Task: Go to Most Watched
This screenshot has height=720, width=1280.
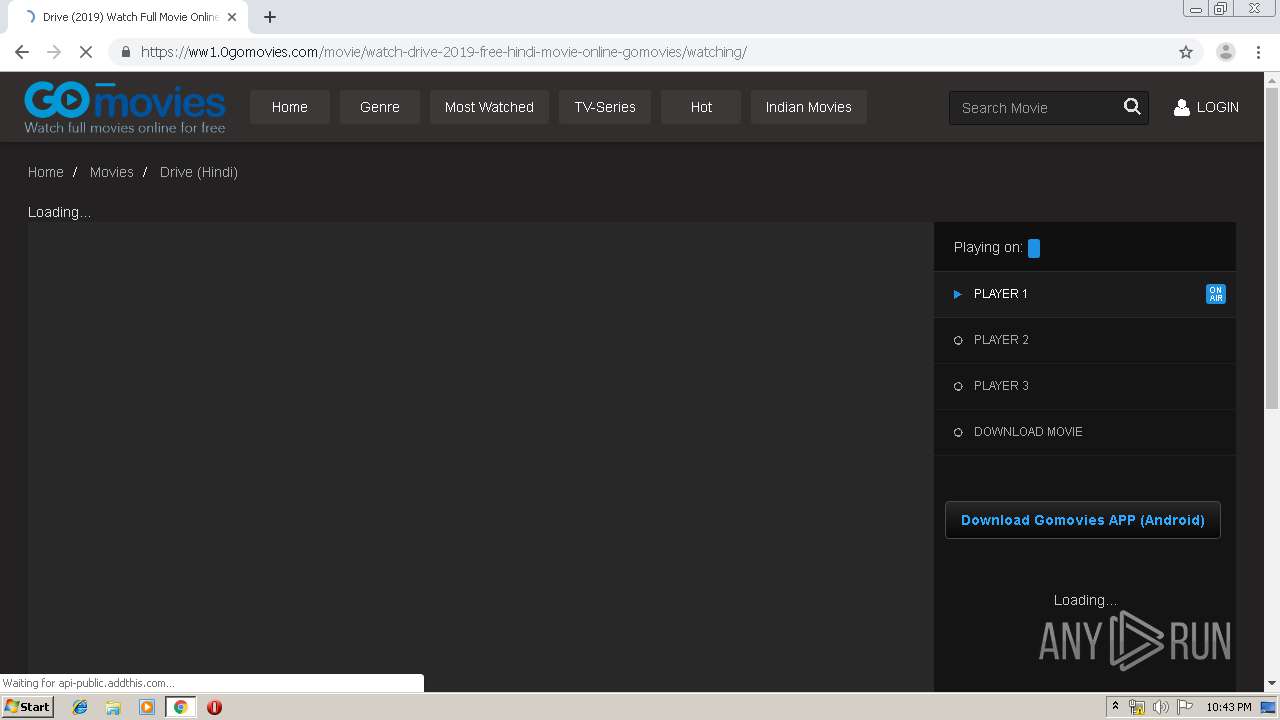Action: (x=489, y=107)
